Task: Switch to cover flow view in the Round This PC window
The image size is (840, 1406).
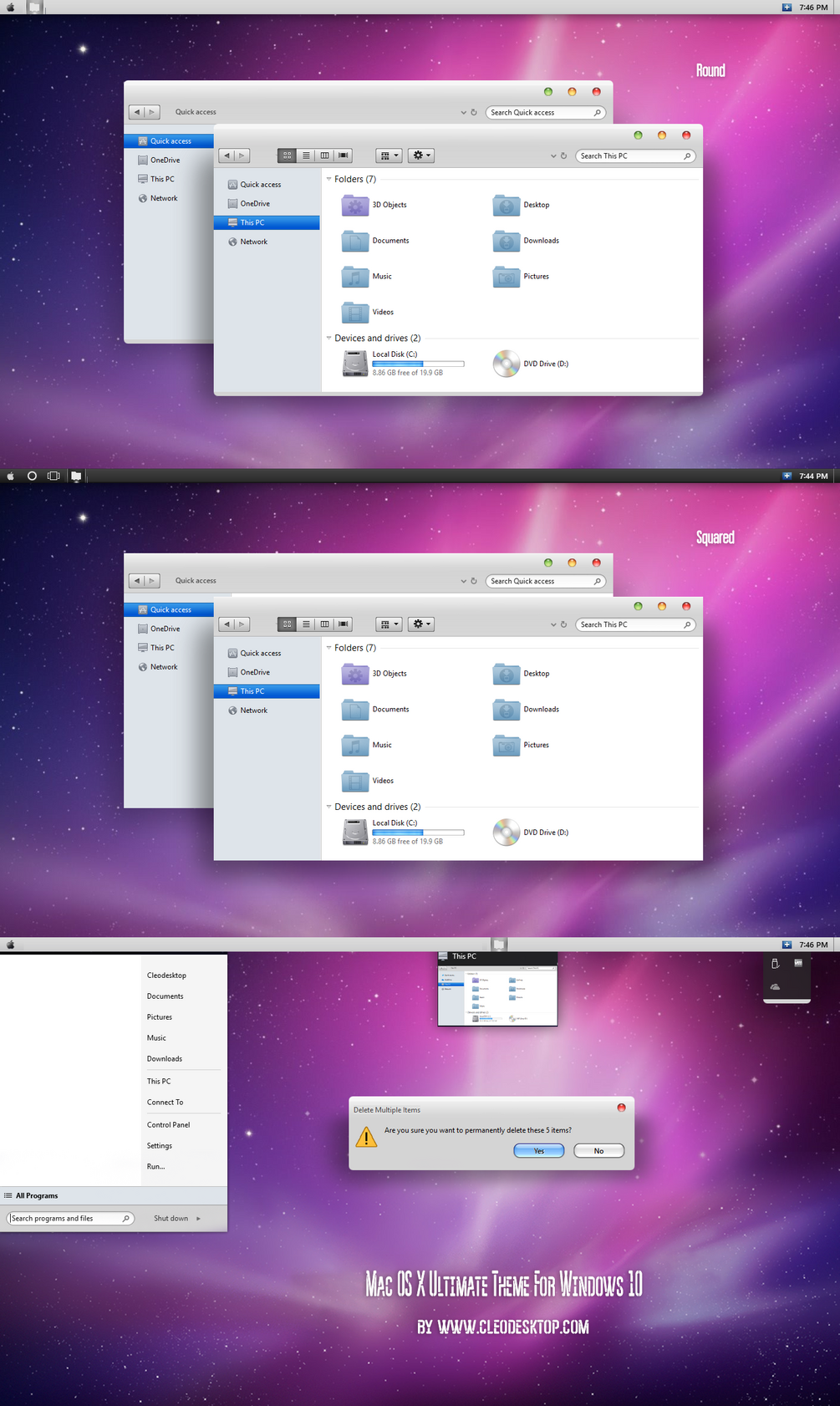Action: click(343, 155)
